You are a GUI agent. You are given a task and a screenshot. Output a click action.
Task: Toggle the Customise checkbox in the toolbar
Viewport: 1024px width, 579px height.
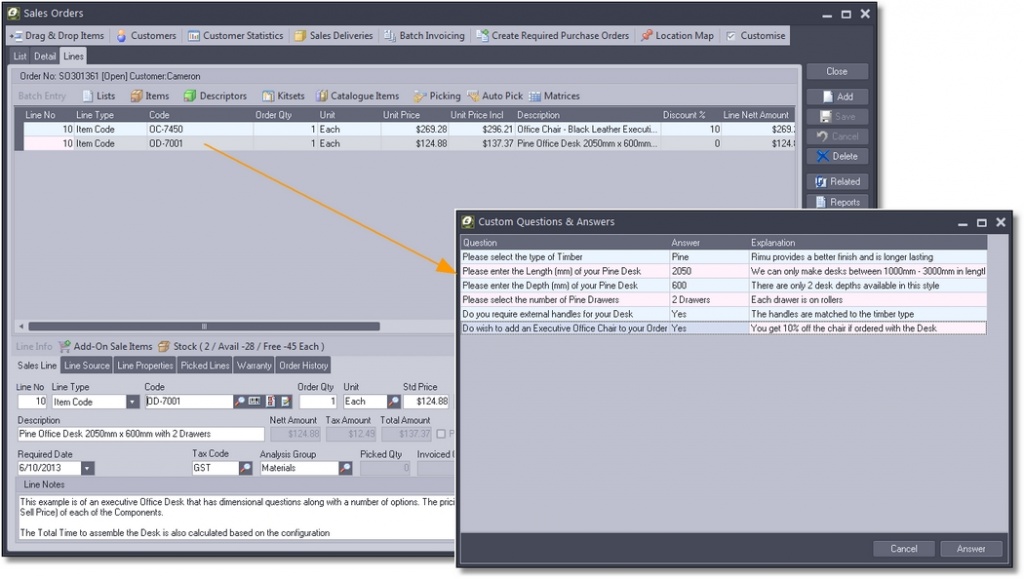tap(731, 36)
